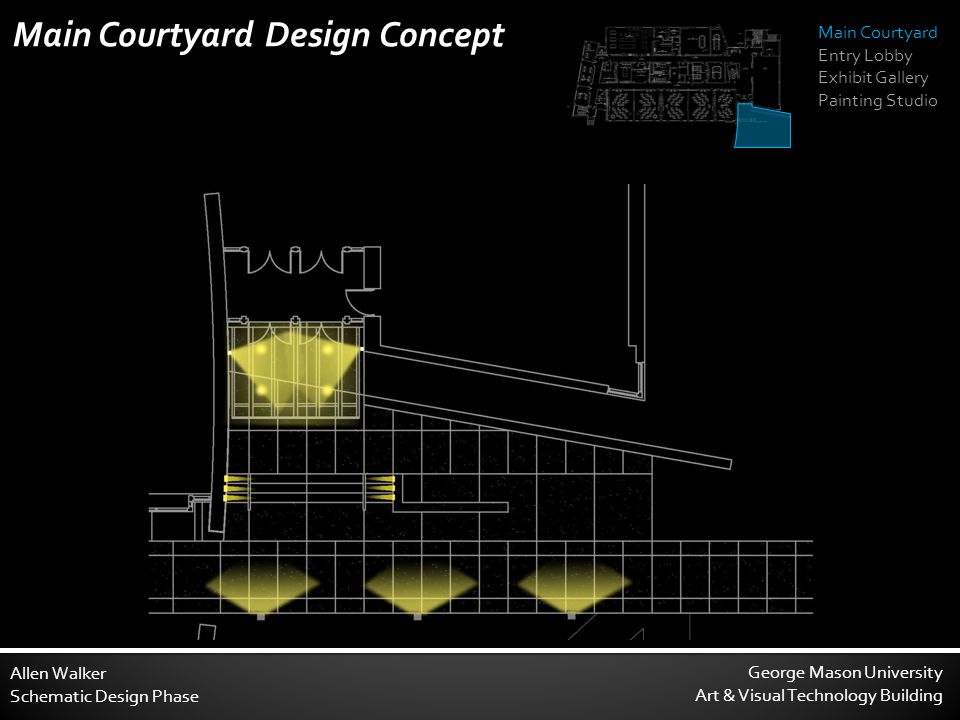This screenshot has height=720, width=960.
Task: Select the Allen Walker author name
Action: click(x=58, y=673)
